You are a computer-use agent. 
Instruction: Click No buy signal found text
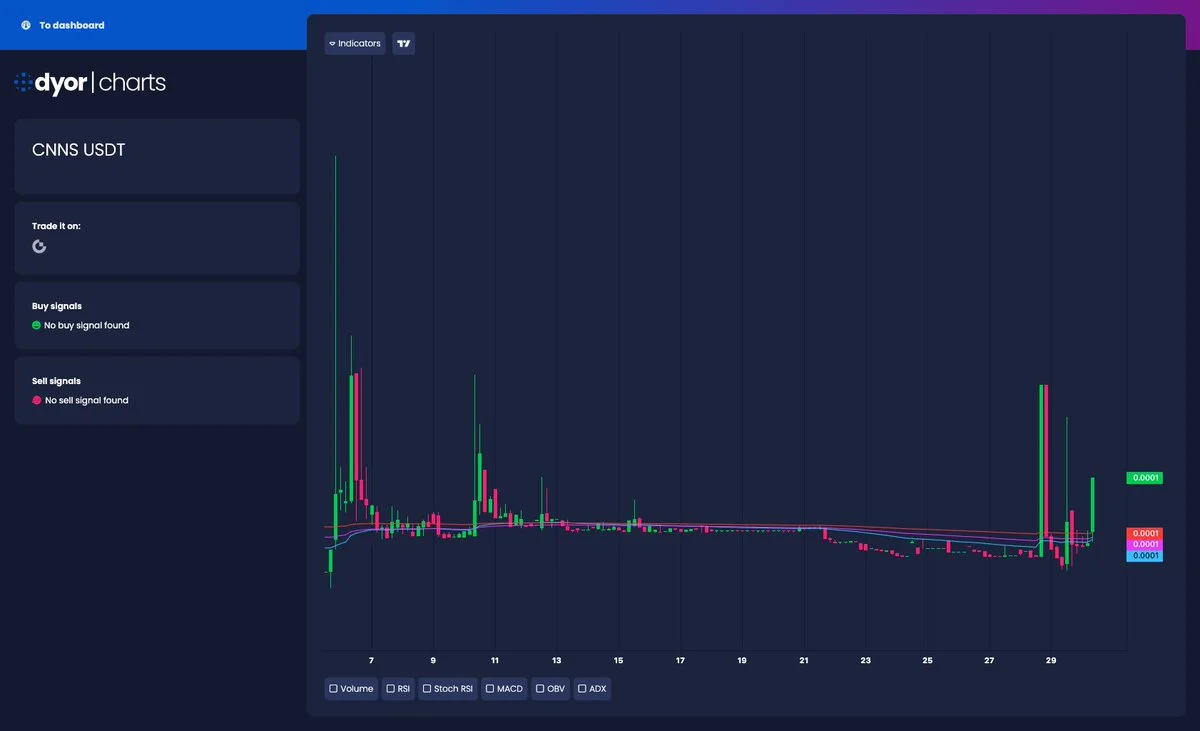point(87,326)
